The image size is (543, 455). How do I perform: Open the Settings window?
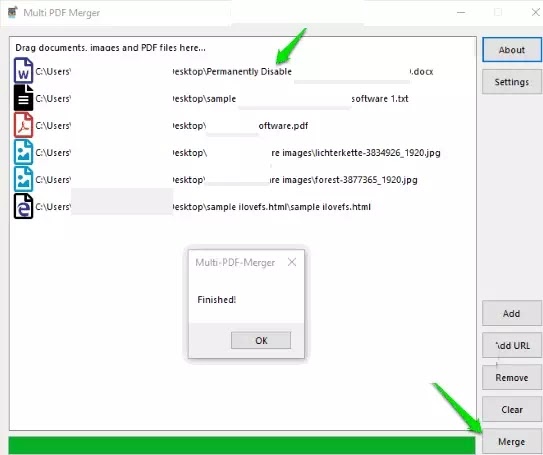(511, 82)
